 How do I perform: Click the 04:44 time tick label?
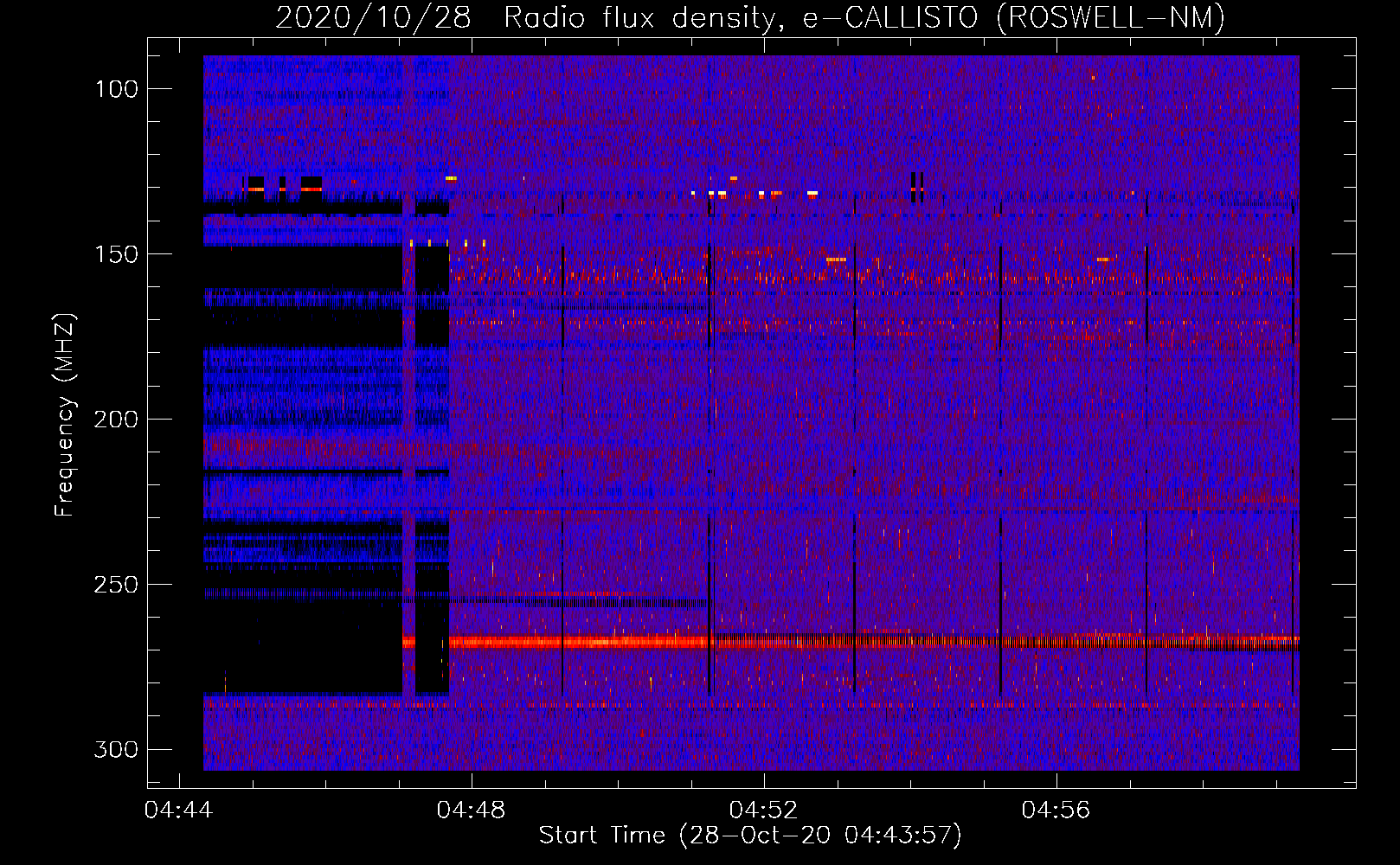tap(178, 811)
